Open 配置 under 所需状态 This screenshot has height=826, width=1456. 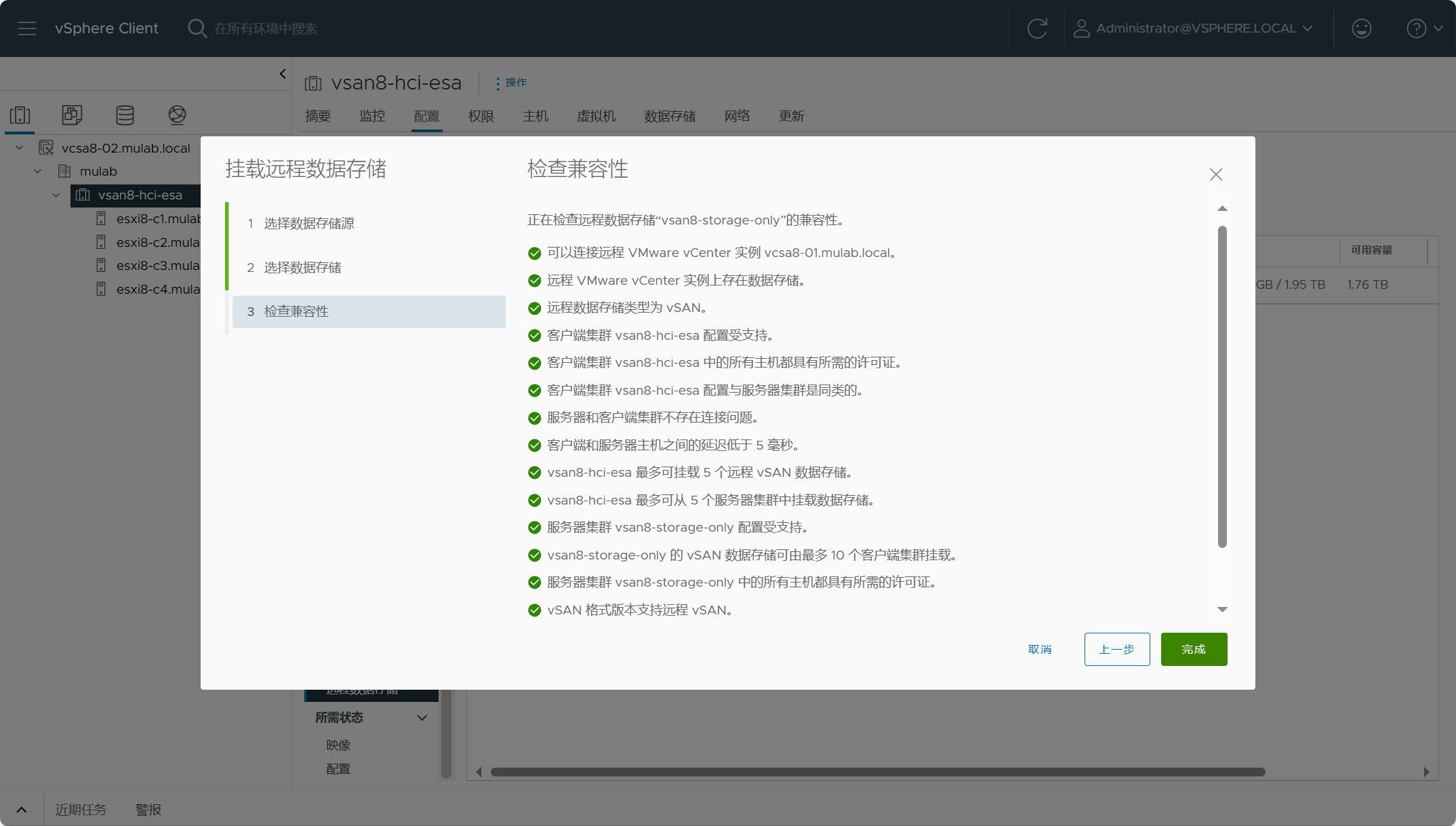click(x=338, y=769)
